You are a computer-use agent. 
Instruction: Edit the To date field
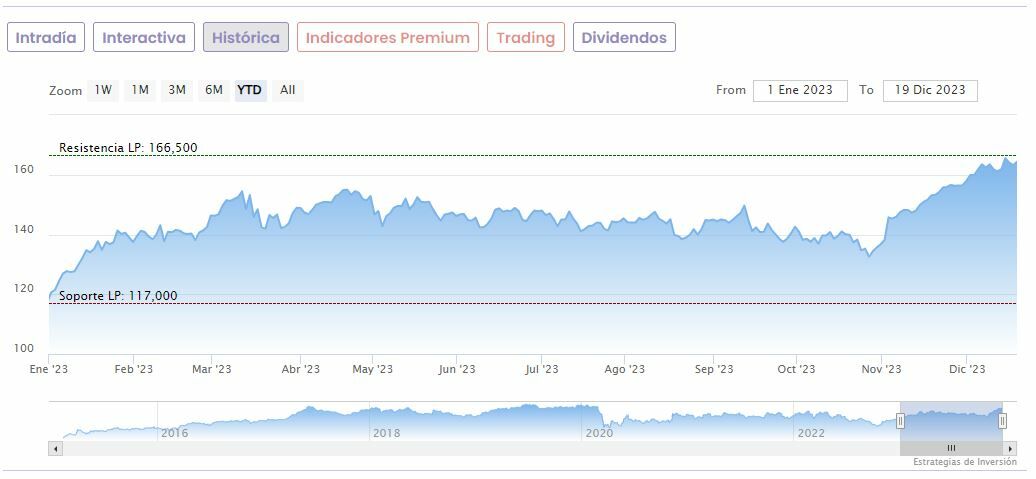[930, 90]
